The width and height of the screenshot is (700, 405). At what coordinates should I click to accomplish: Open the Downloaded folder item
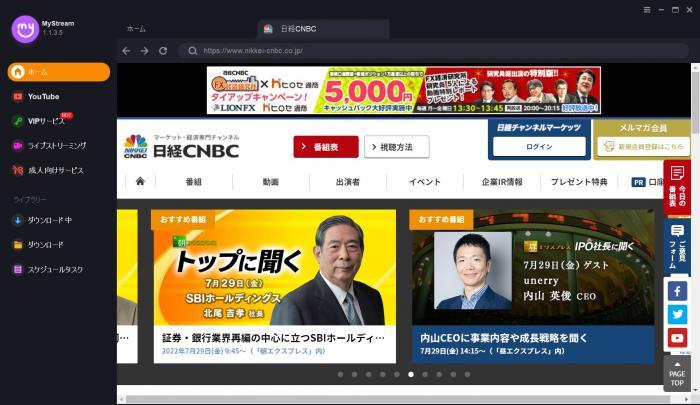[38, 245]
